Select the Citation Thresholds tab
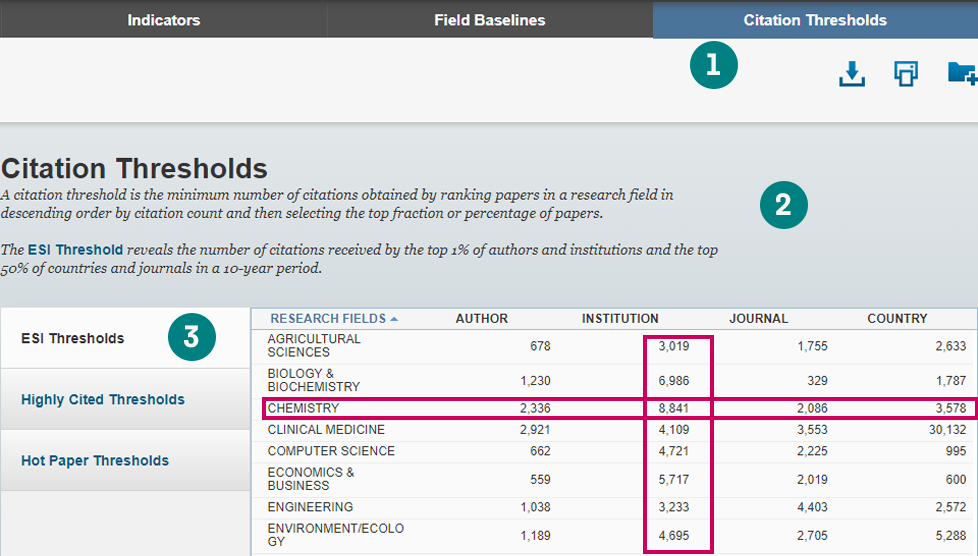 tap(815, 20)
